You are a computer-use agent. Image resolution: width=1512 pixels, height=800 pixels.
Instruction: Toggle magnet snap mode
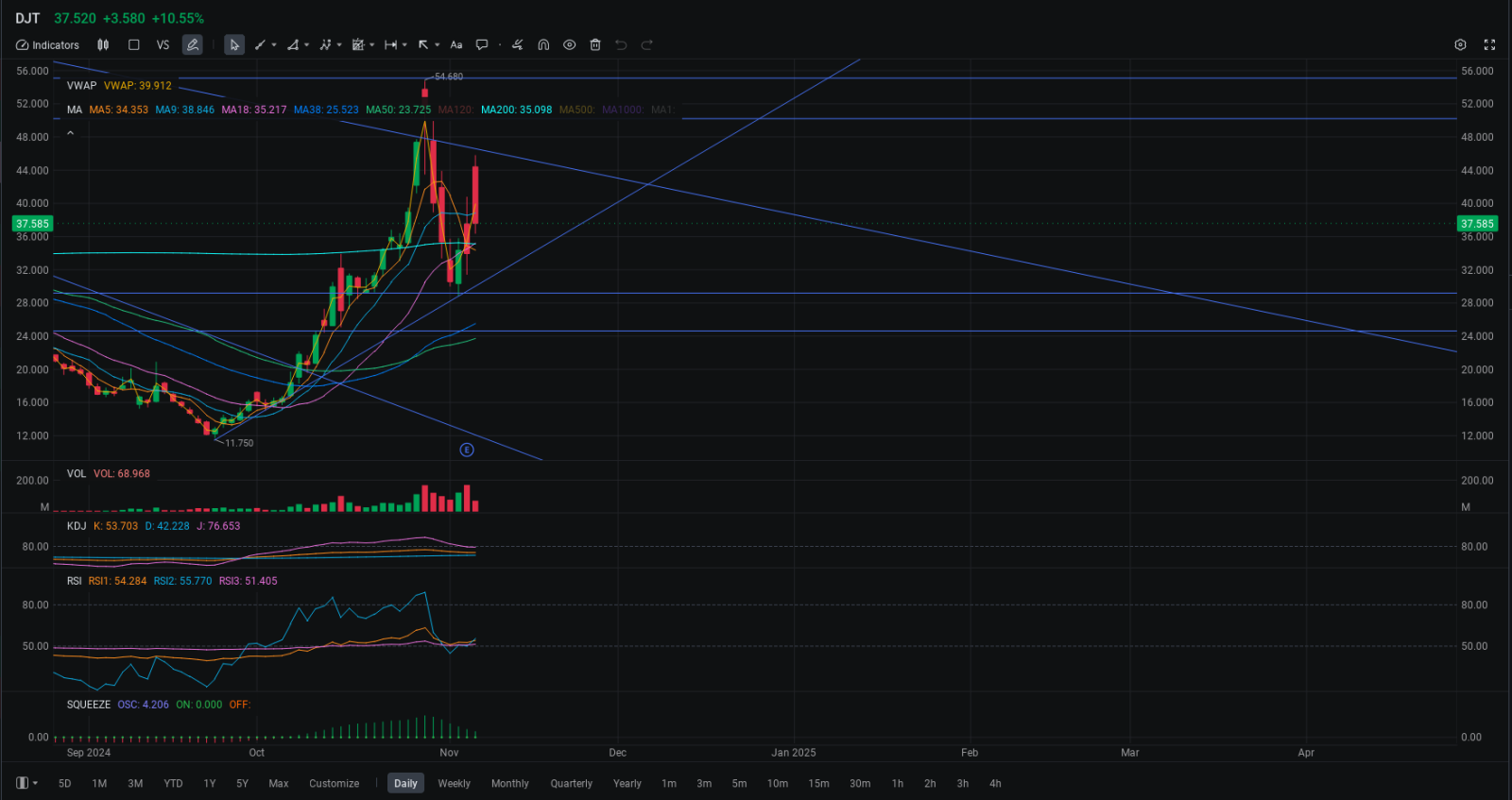[543, 44]
